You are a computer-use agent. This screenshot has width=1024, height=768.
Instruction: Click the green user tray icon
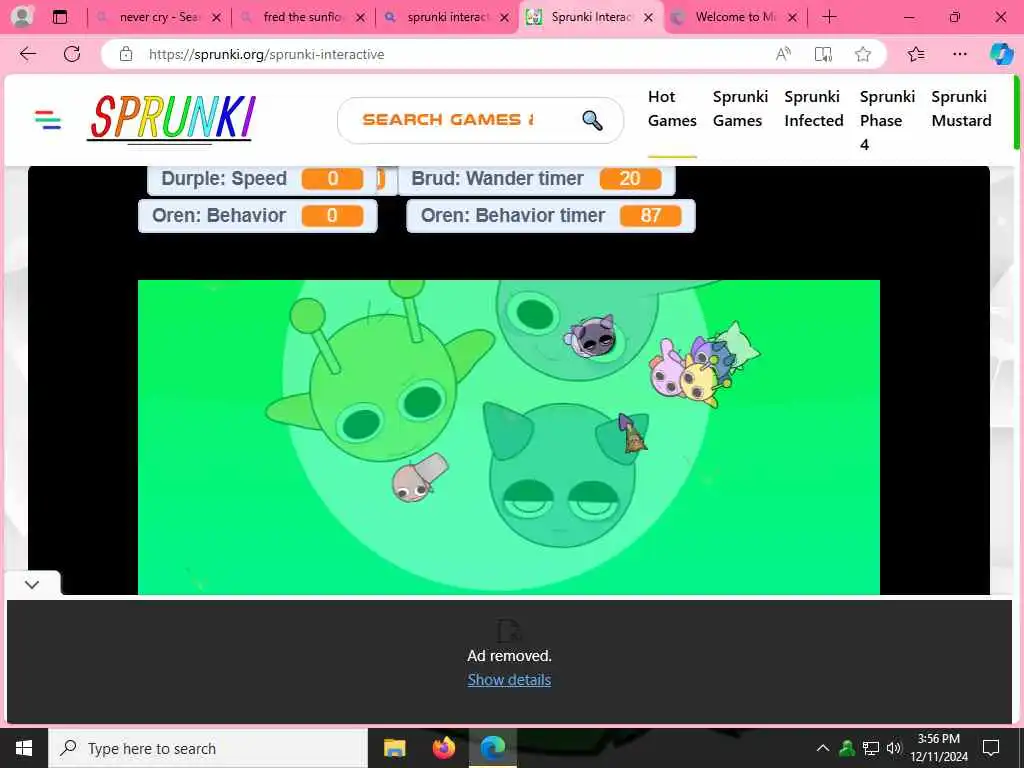coord(847,748)
